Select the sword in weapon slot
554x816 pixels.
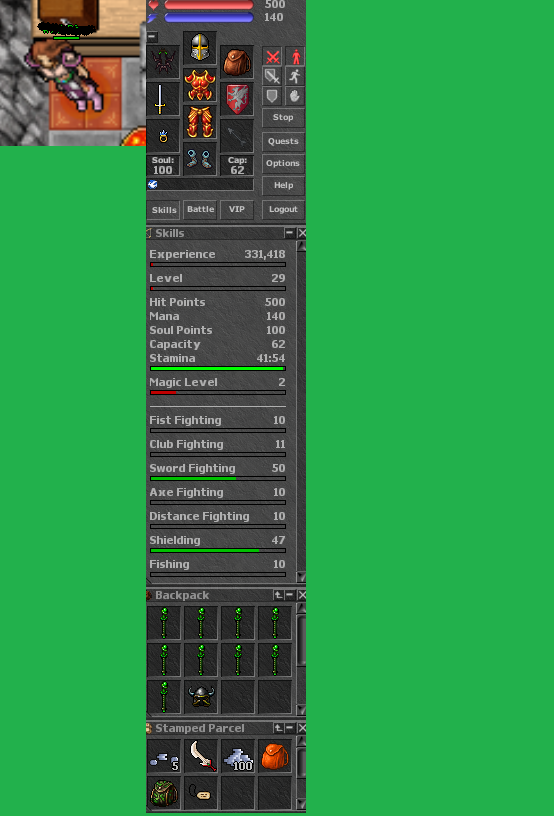point(163,99)
